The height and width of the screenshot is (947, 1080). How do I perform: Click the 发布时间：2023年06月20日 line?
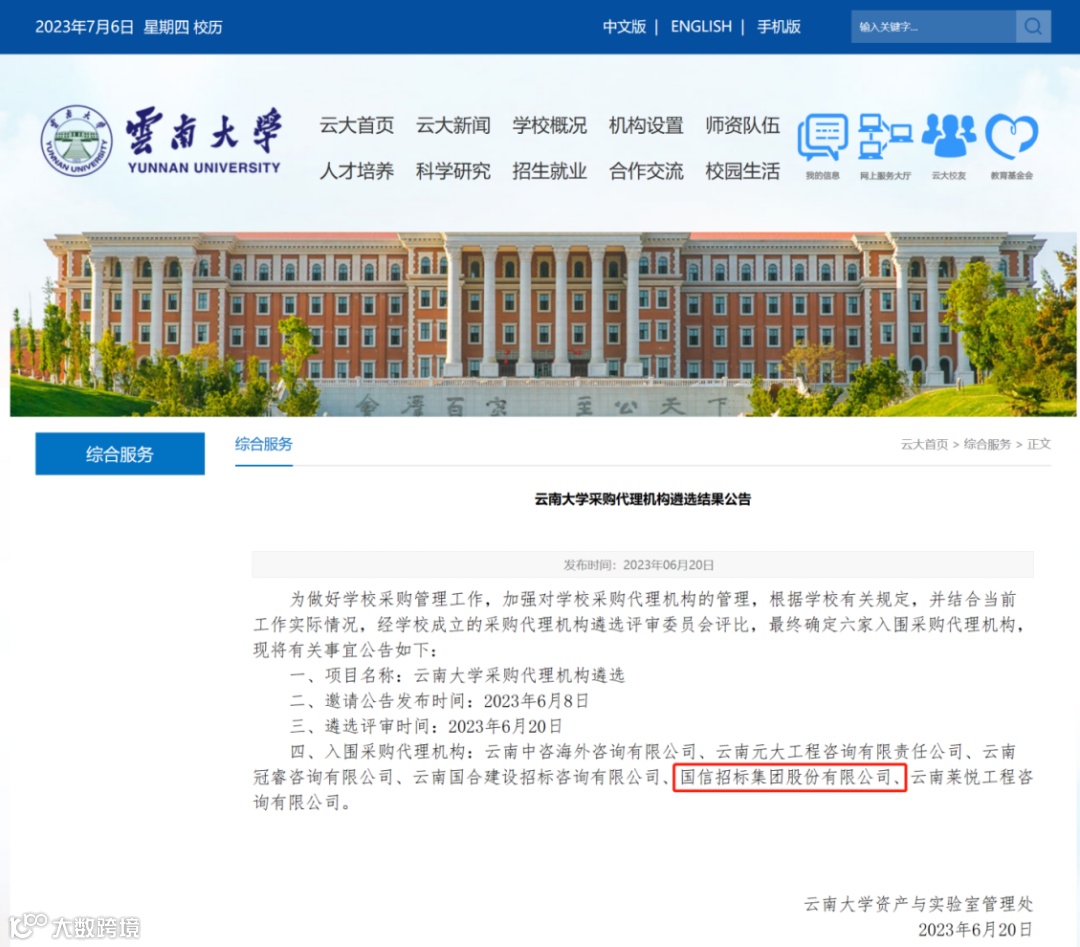point(638,565)
